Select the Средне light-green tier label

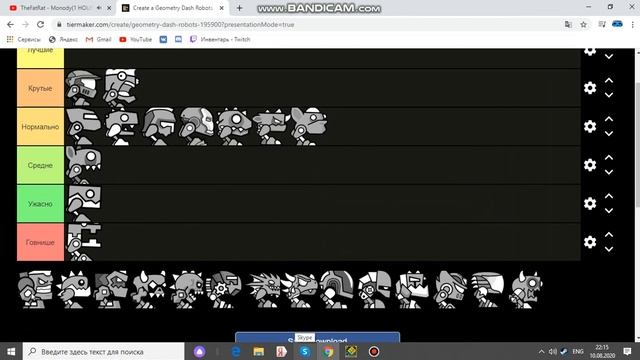click(x=40, y=165)
